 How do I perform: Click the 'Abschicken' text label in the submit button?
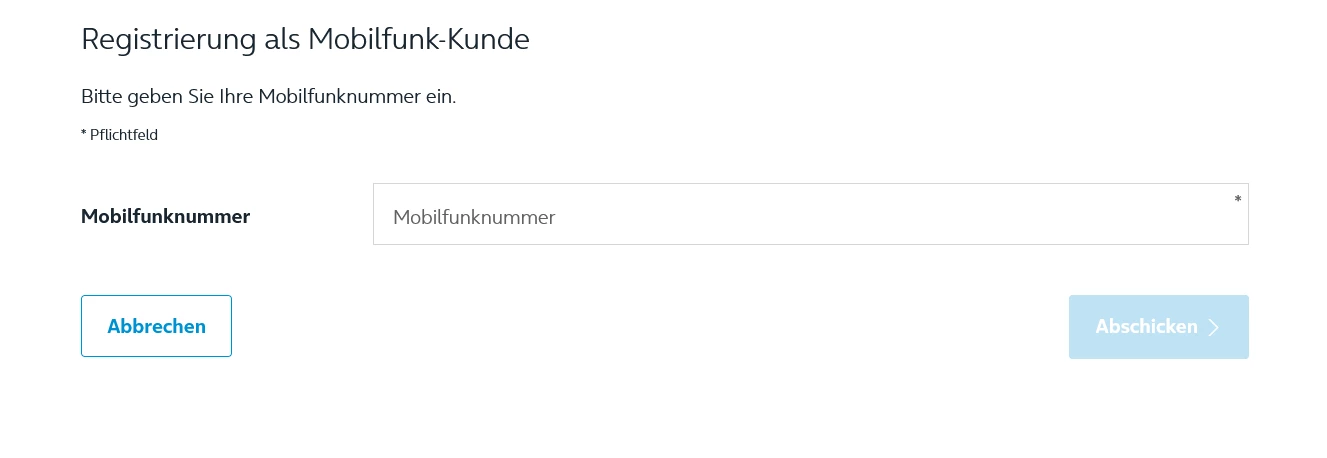pyautogui.click(x=1146, y=327)
